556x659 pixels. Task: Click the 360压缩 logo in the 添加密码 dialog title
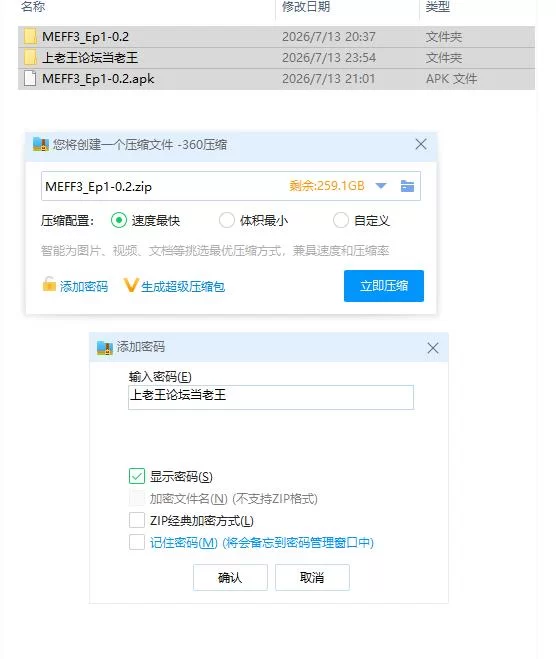coord(105,348)
